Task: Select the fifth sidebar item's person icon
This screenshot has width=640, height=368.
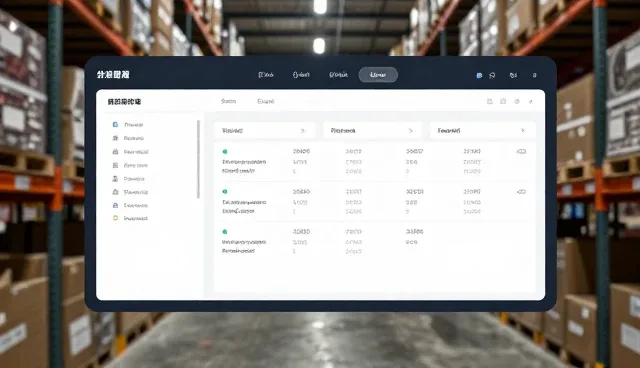Action: (115, 179)
